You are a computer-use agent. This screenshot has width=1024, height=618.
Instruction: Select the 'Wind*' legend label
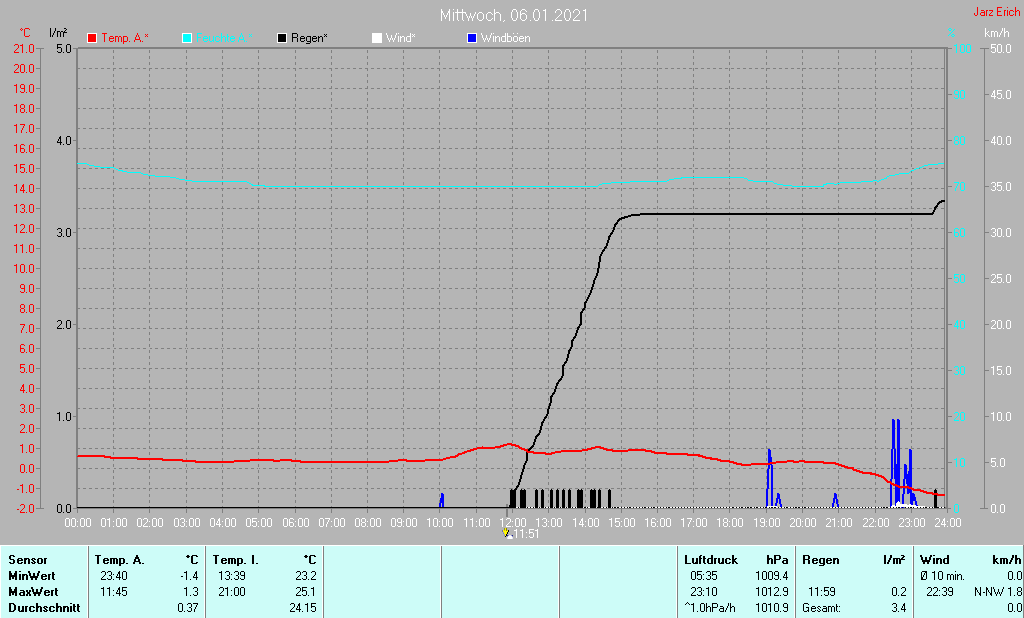(400, 38)
